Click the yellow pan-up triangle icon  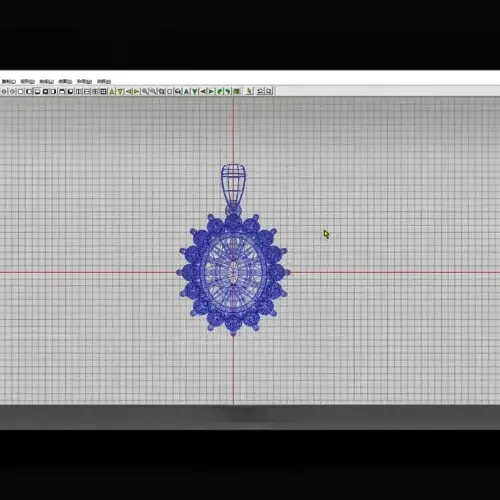coord(112,91)
